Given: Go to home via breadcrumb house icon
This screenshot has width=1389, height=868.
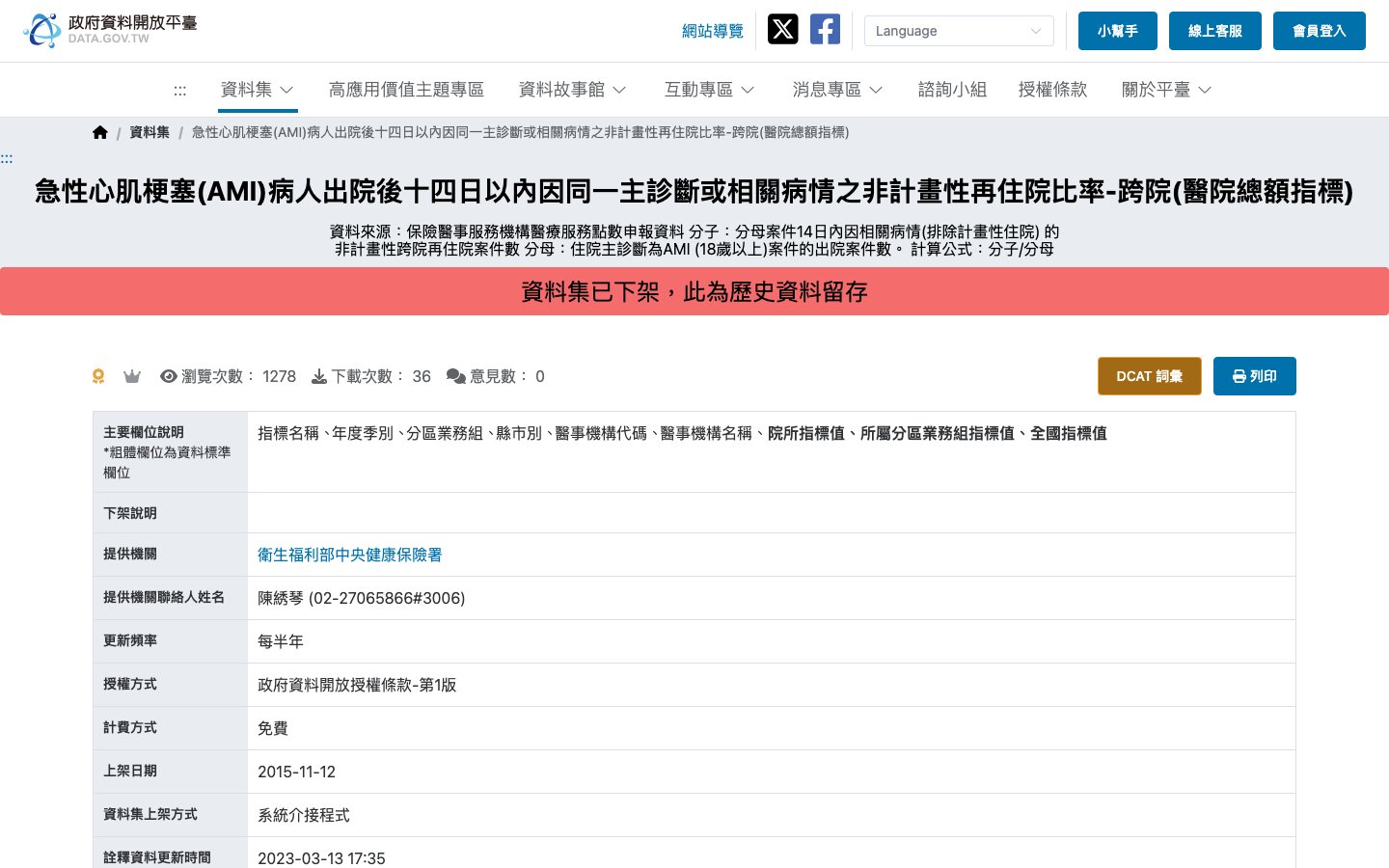Looking at the screenshot, I should point(100,132).
